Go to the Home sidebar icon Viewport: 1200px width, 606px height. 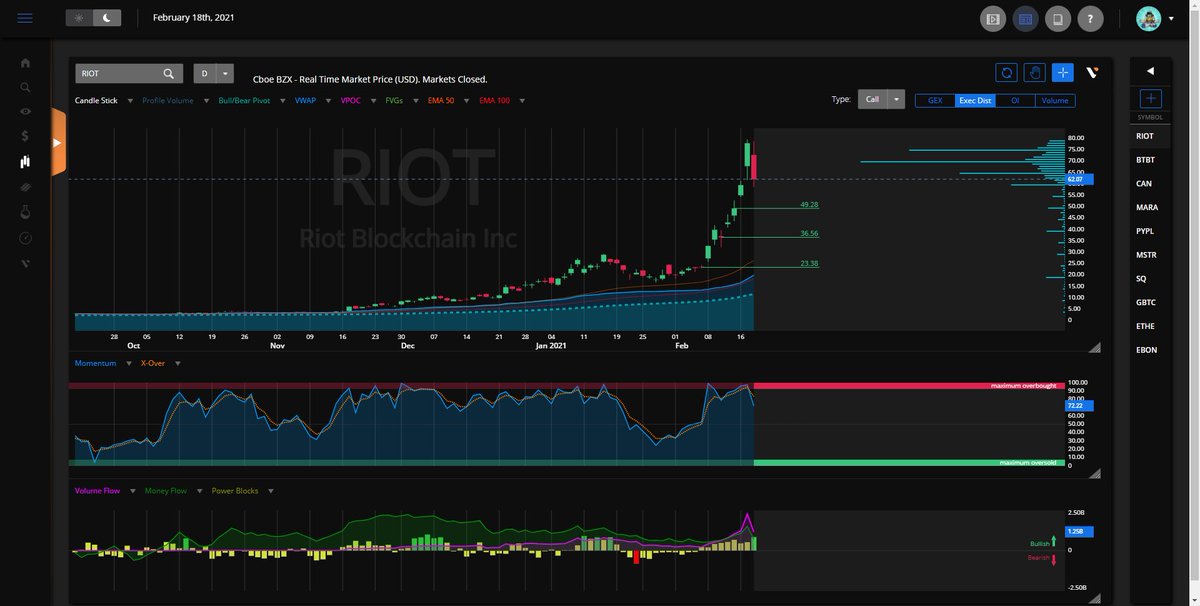pyautogui.click(x=25, y=63)
